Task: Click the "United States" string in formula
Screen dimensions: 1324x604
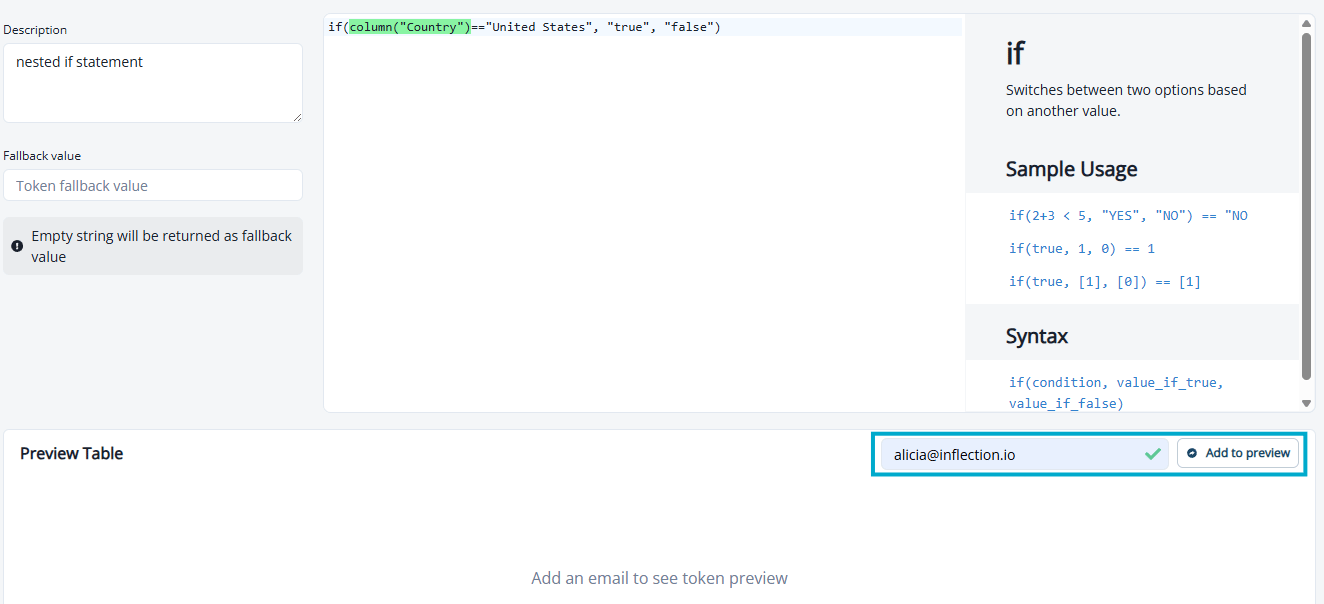Action: click(538, 27)
